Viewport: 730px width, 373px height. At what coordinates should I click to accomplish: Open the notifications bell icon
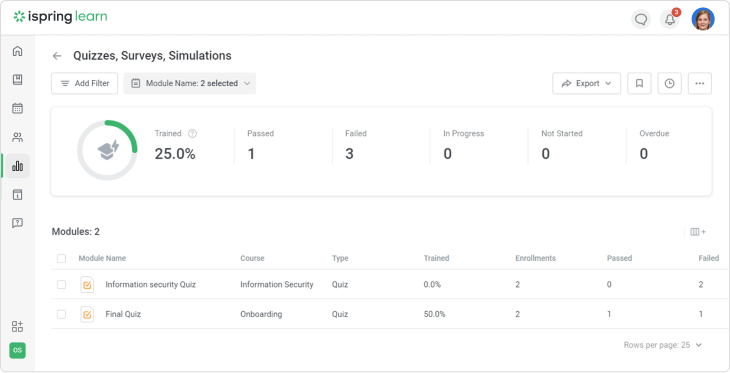tap(670, 20)
